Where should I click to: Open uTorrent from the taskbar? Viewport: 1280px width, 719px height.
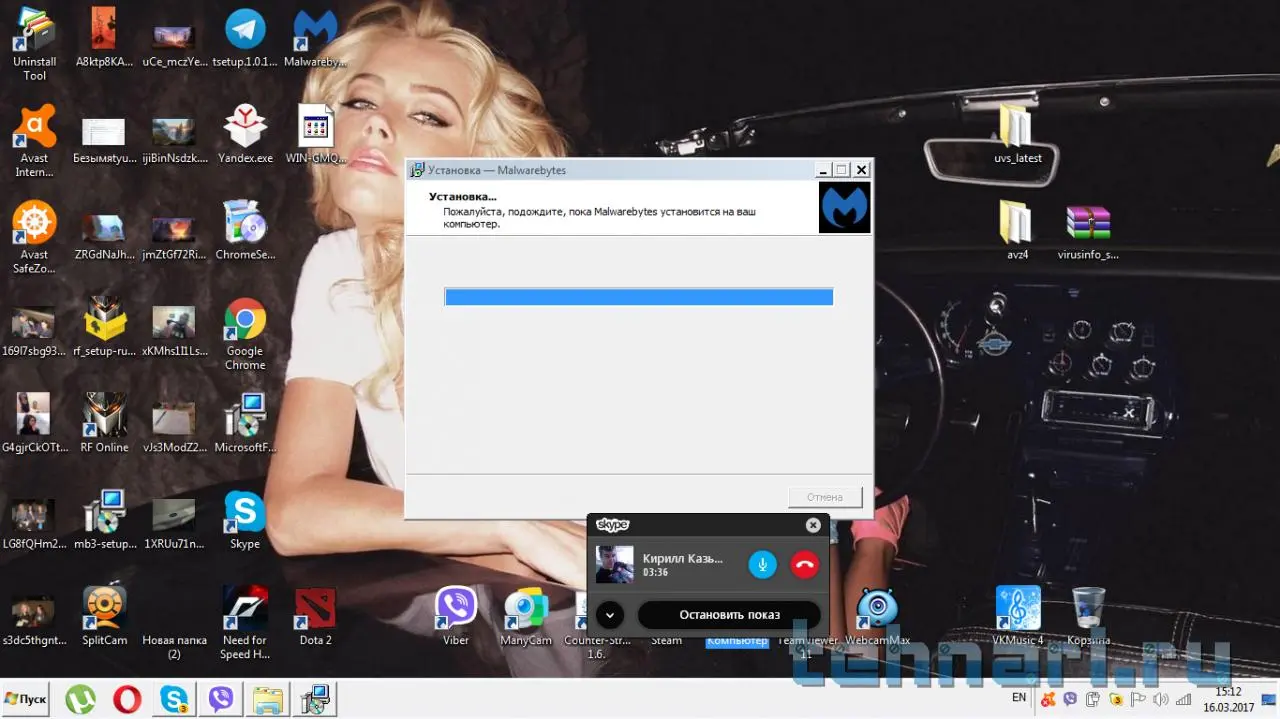(x=80, y=699)
